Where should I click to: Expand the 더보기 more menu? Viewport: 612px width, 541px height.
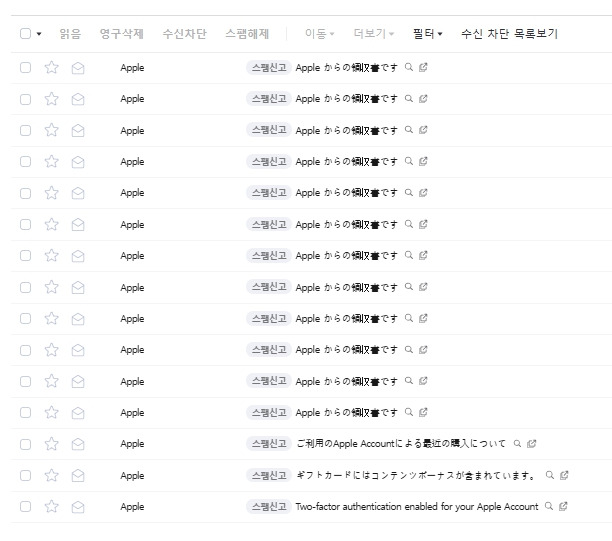click(374, 34)
